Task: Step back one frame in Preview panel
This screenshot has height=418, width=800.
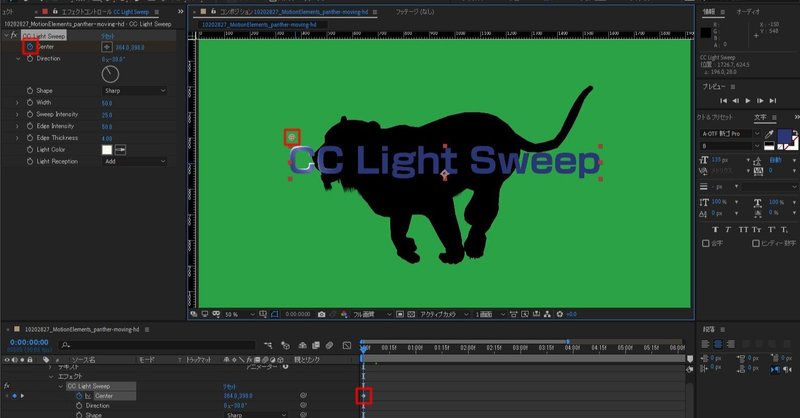Action: coord(736,101)
